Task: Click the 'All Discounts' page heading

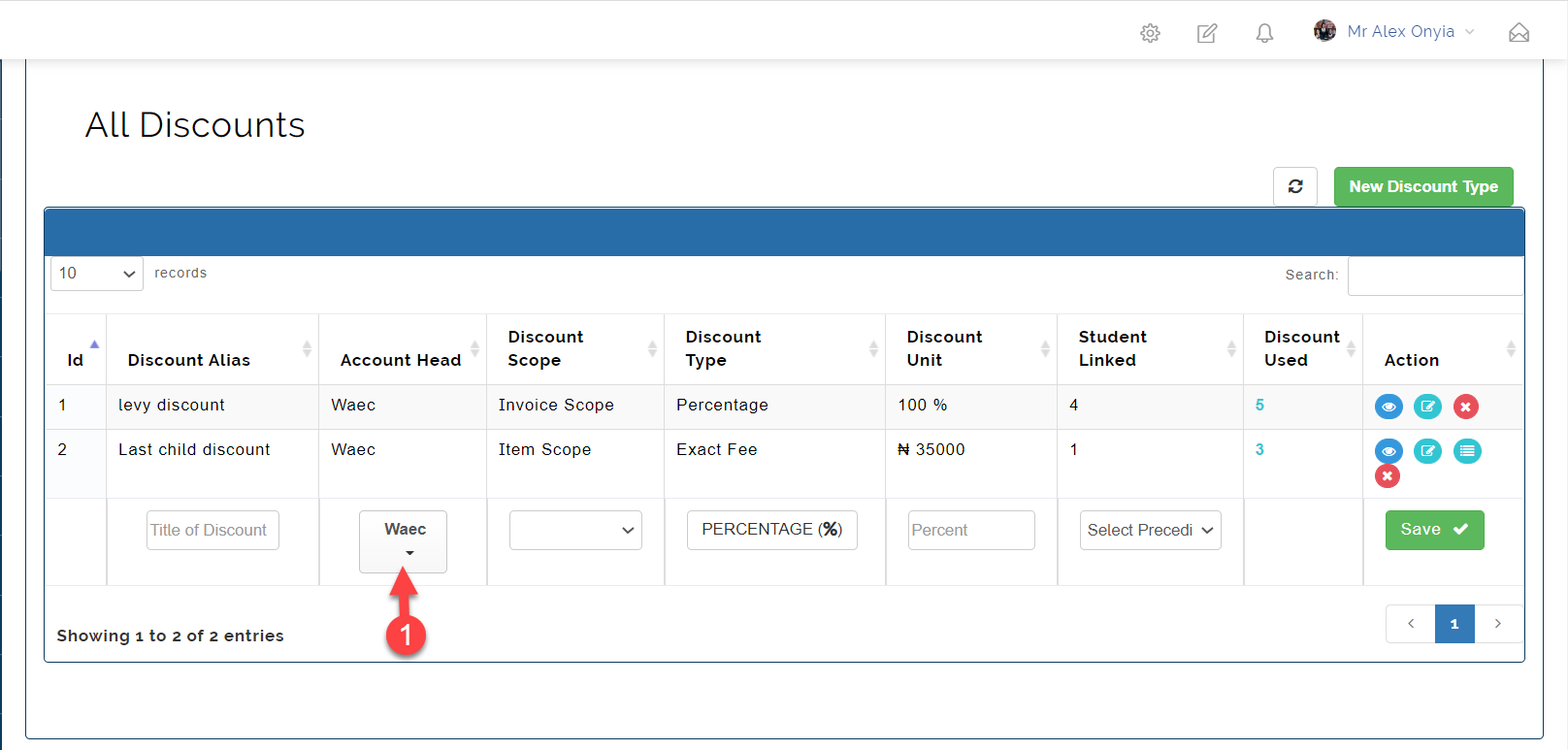Action: click(195, 124)
